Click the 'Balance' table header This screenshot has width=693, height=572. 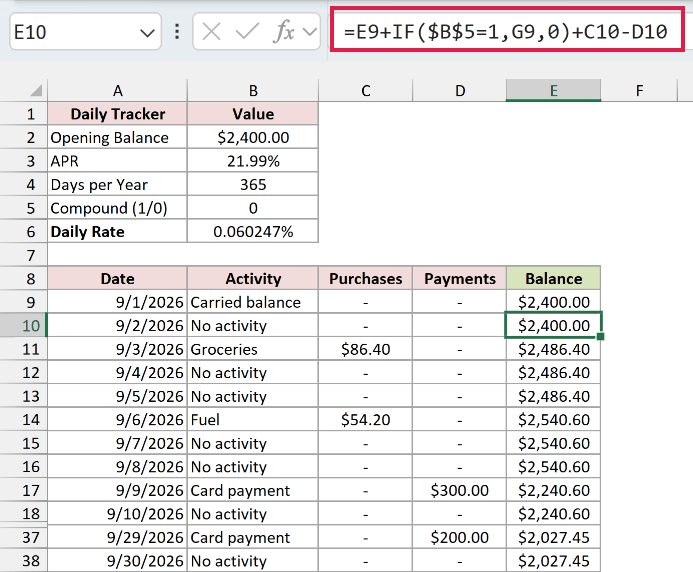point(553,278)
